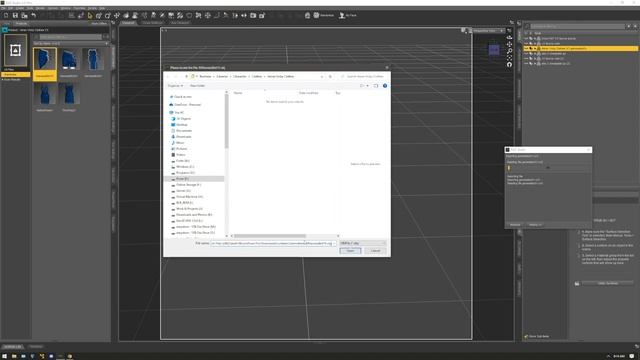Click New folder in file dialog toolbar
Image resolution: width=640 pixels, height=360 pixels.
(197, 86)
